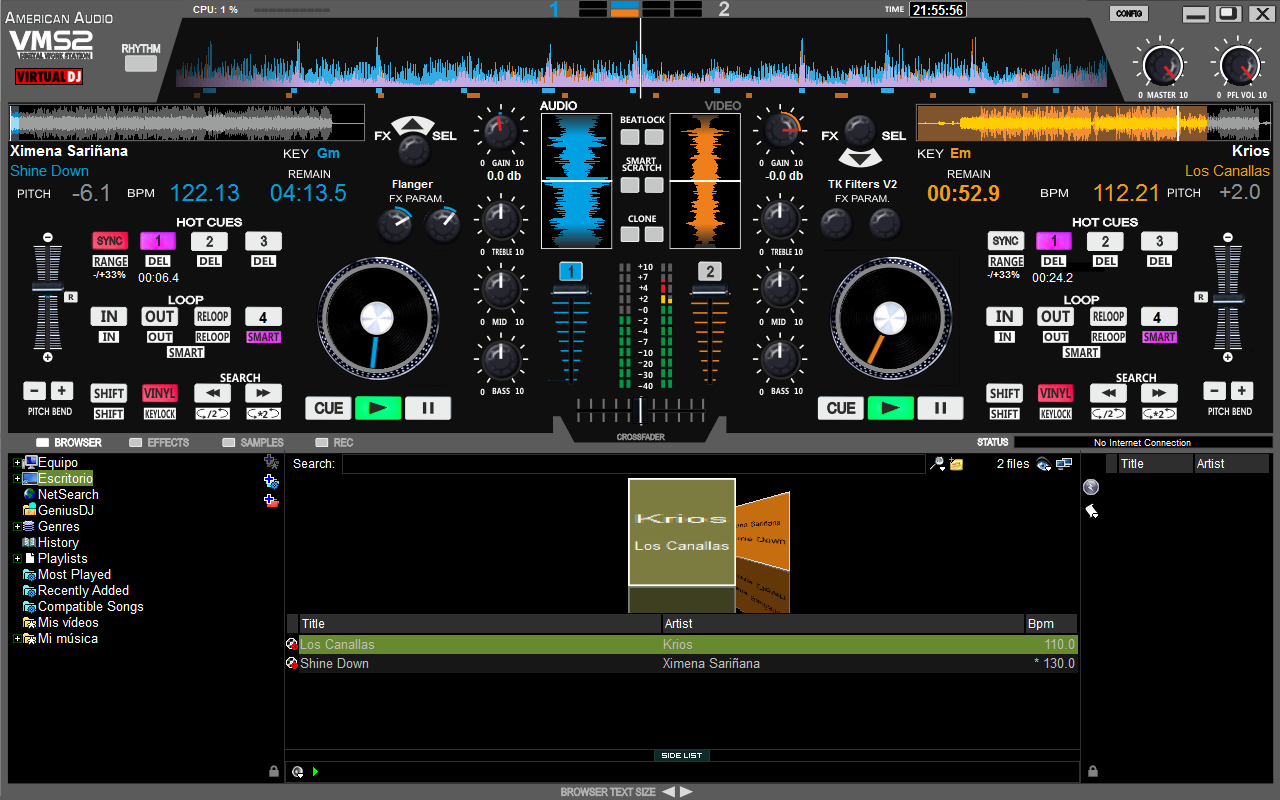Click the add virtual folder red icon
The height and width of the screenshot is (800, 1280).
pyautogui.click(x=270, y=500)
